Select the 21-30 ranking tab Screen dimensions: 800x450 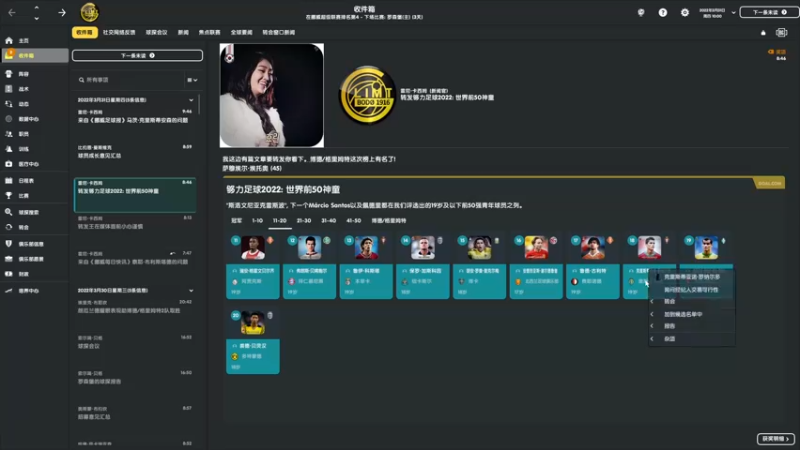point(304,220)
